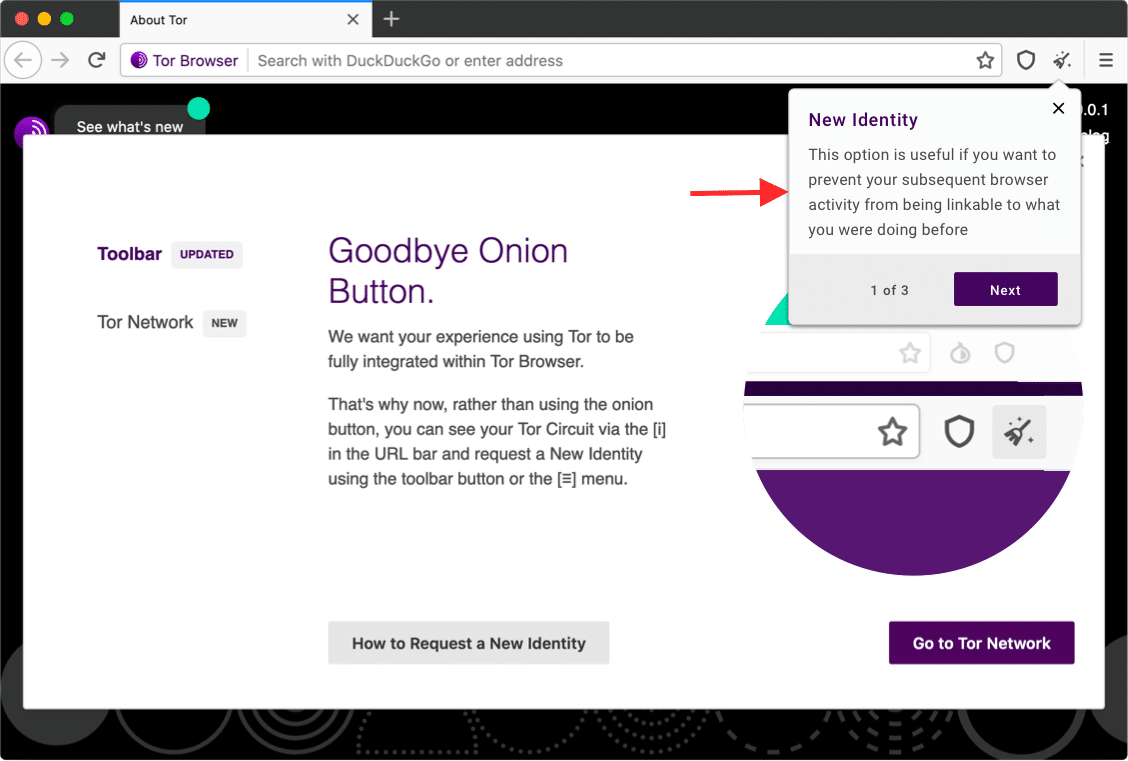1128x761 pixels.
Task: Bookmark this page with the star icon
Action: [985, 60]
